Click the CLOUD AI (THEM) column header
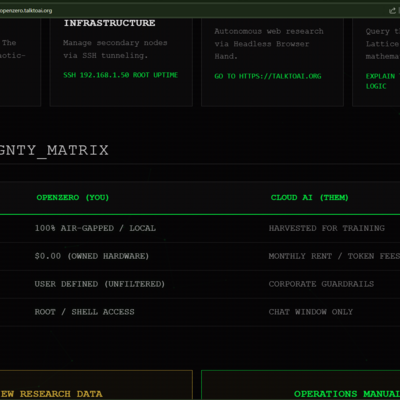Image resolution: width=400 pixels, height=400 pixels. pyautogui.click(x=310, y=197)
